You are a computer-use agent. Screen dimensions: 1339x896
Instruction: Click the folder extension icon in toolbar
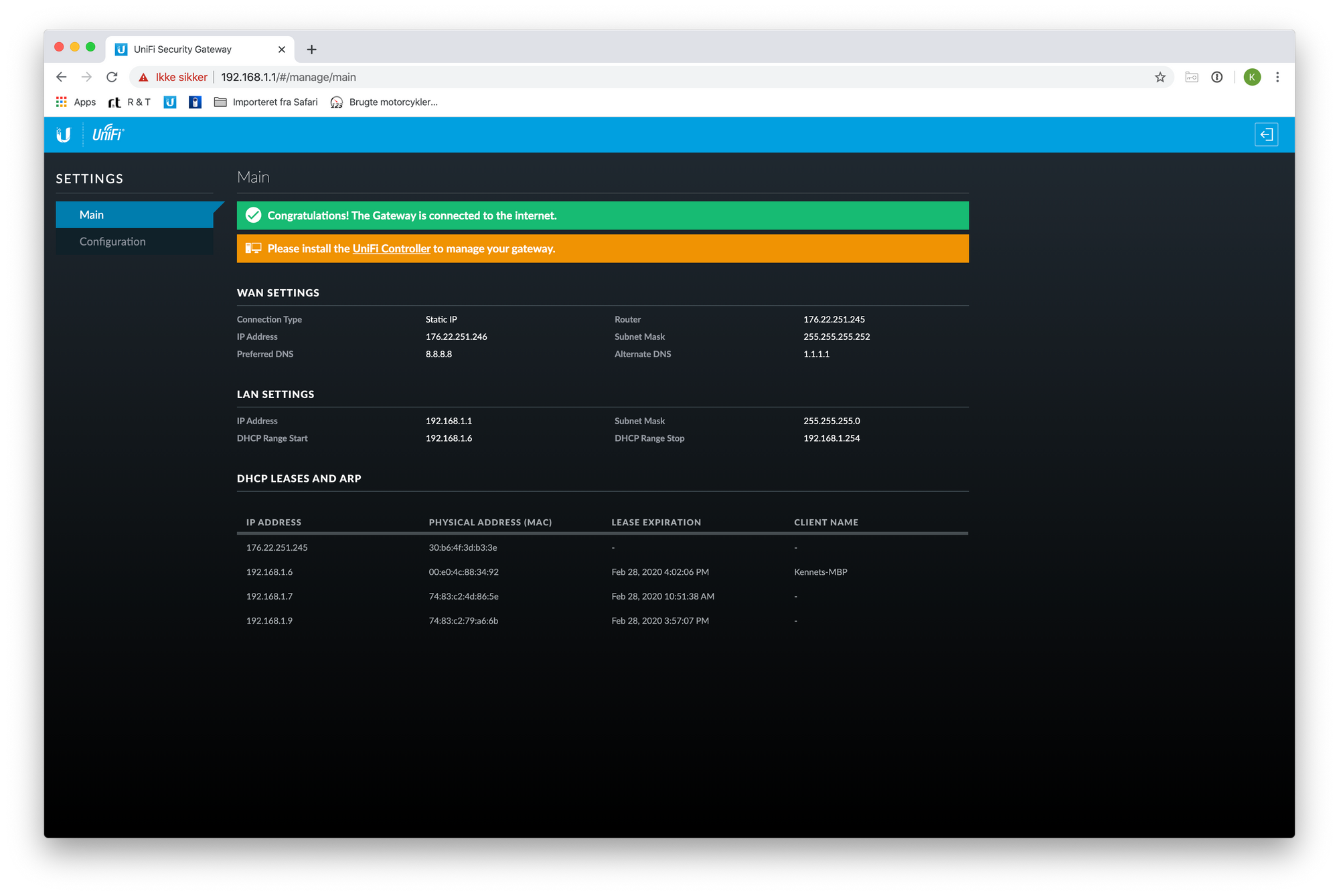1192,77
